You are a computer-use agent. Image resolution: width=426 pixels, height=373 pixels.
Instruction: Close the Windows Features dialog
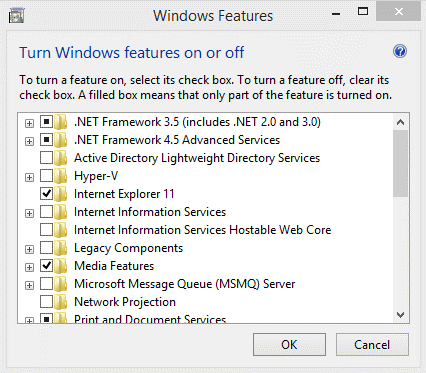point(398,12)
